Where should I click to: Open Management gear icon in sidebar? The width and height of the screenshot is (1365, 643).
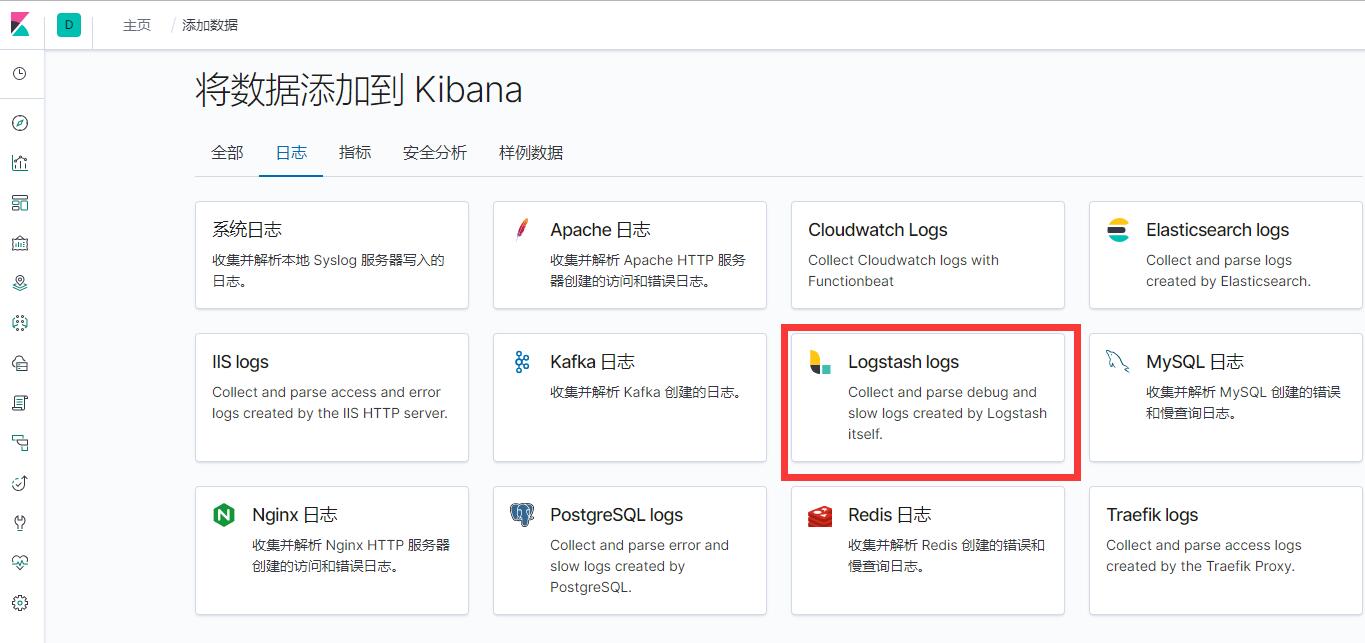point(20,603)
